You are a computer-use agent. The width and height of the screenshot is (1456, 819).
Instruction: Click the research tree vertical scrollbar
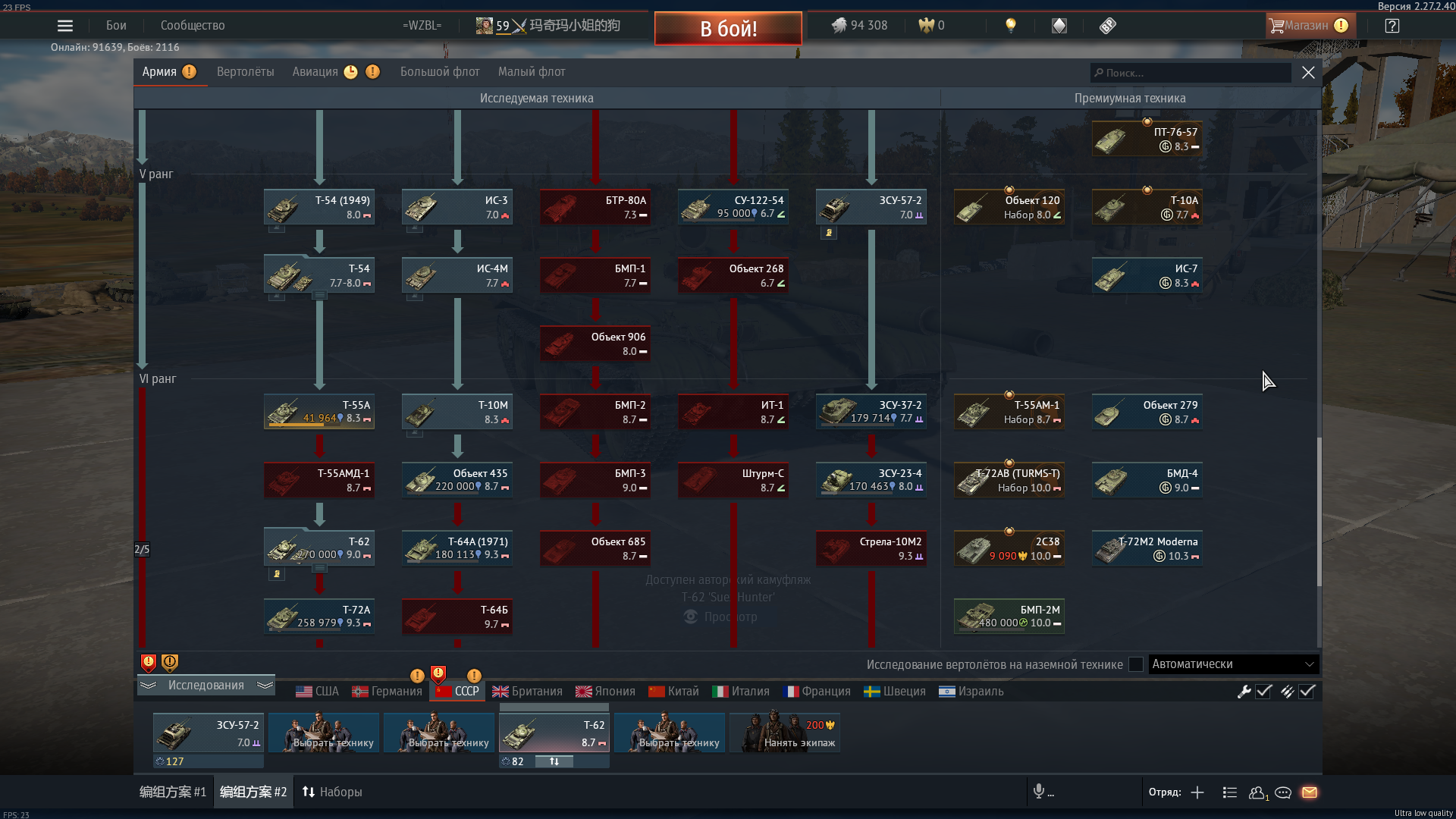tap(1319, 512)
